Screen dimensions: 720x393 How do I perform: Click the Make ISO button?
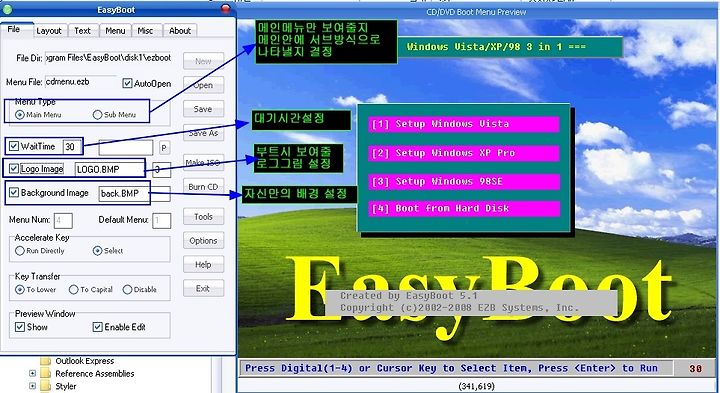tap(203, 163)
